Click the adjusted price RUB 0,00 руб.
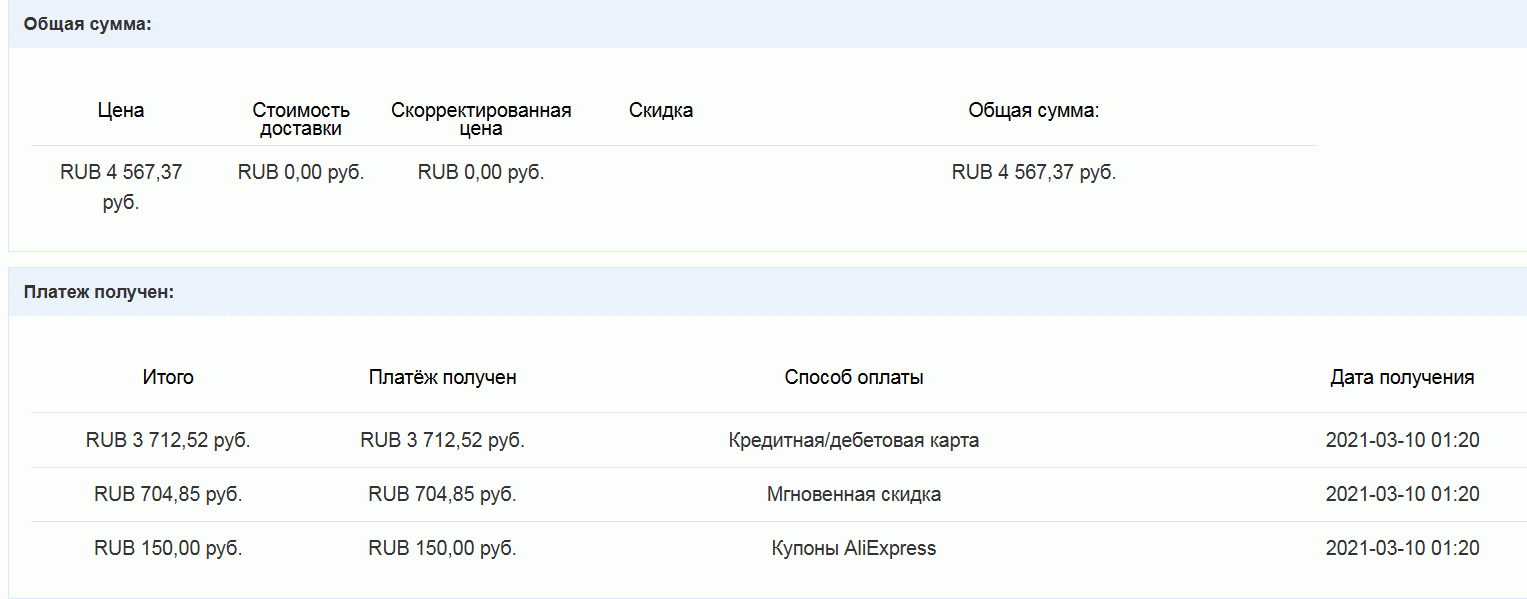Viewport: 1527px width, 599px height. [481, 172]
